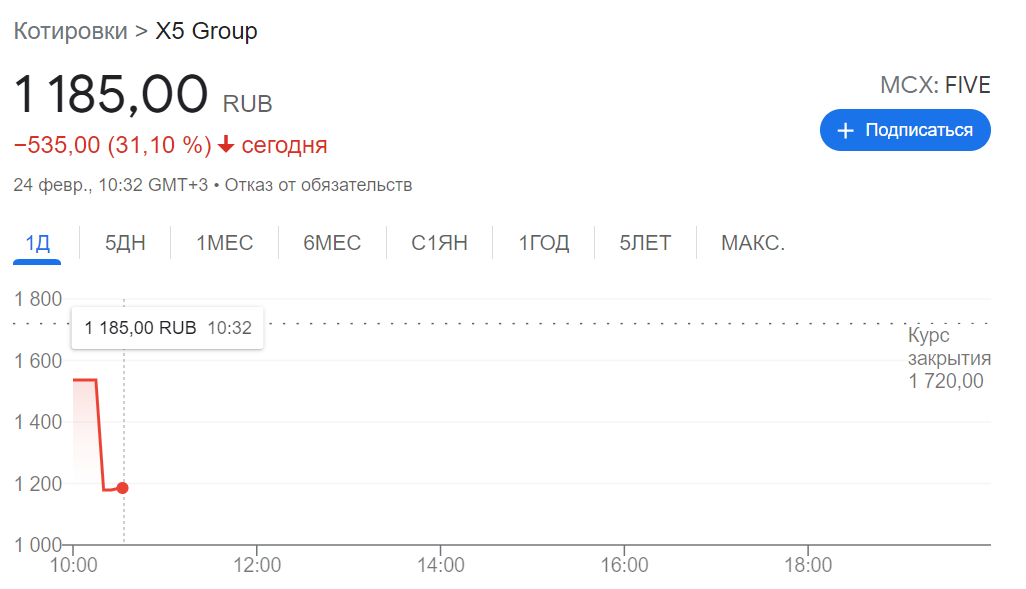Screen dimensions: 1026x589
Task: Open the Котировки breadcrumb link
Action: [70, 31]
